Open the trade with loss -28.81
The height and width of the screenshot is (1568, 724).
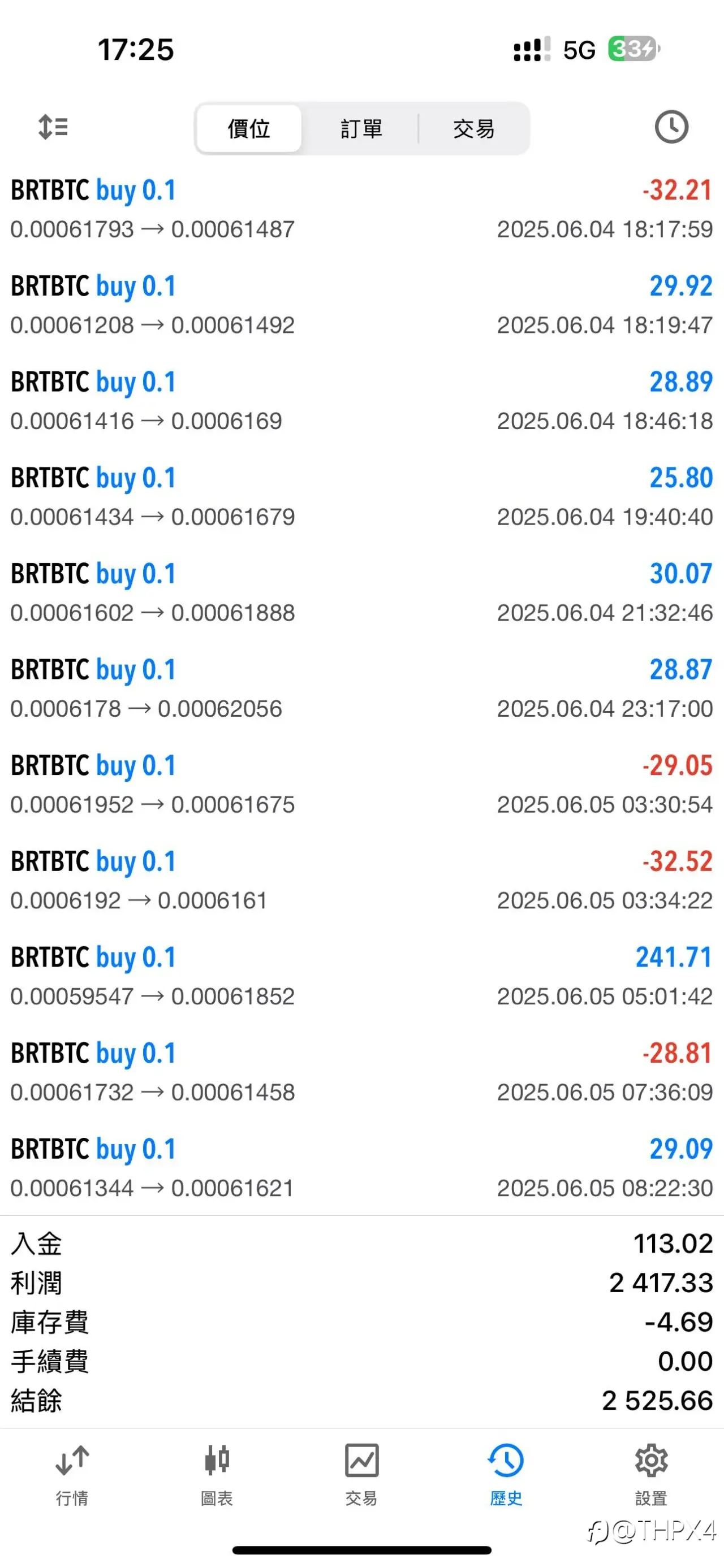click(x=361, y=1072)
